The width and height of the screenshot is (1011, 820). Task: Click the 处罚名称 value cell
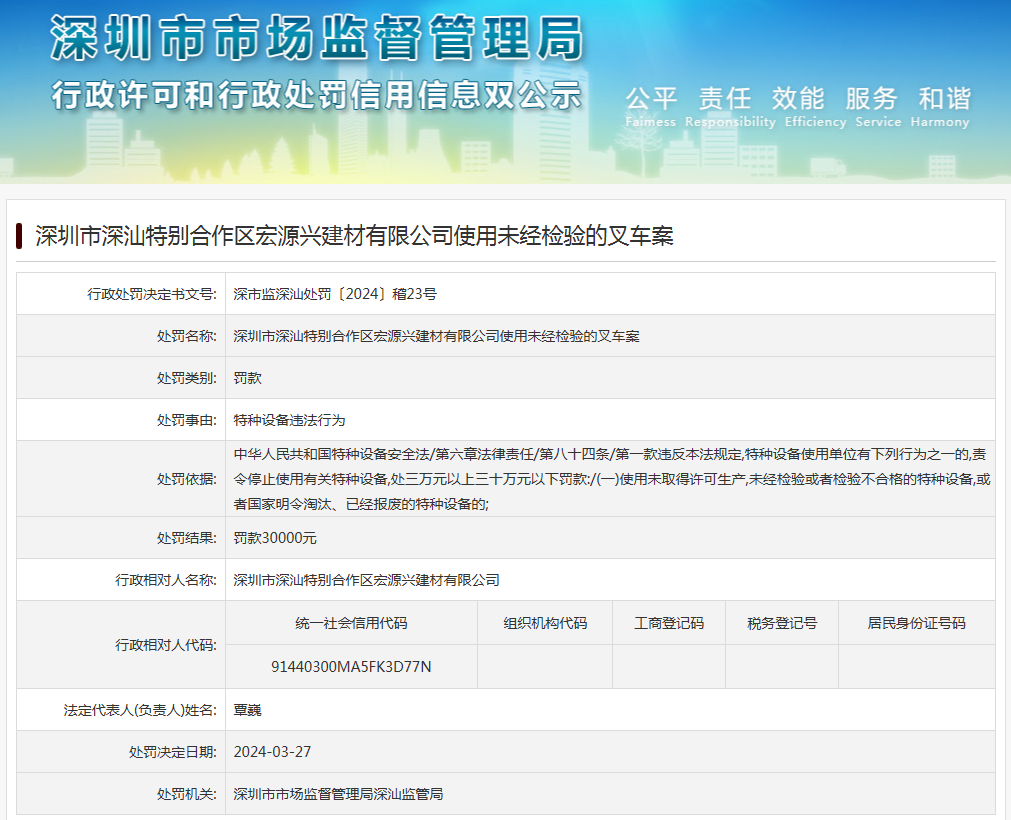(436, 336)
